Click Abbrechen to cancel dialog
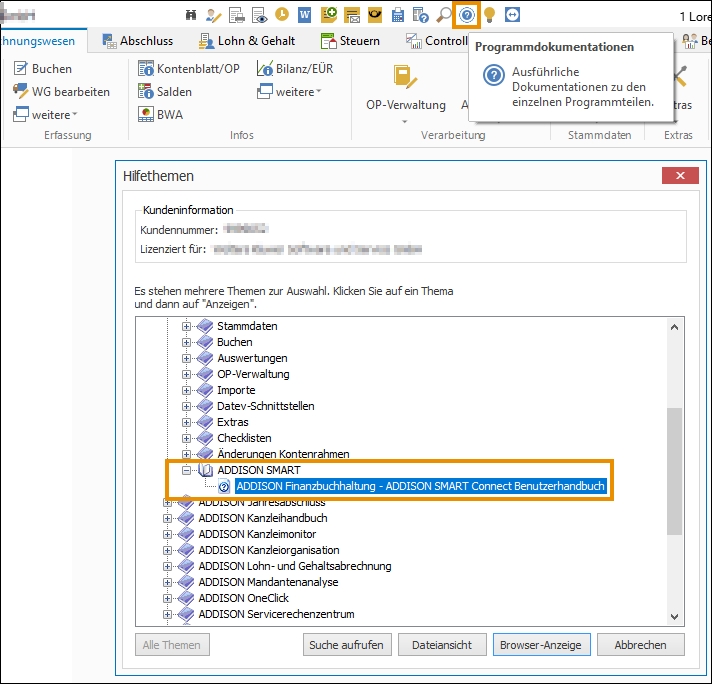Image resolution: width=712 pixels, height=684 pixels. (640, 644)
